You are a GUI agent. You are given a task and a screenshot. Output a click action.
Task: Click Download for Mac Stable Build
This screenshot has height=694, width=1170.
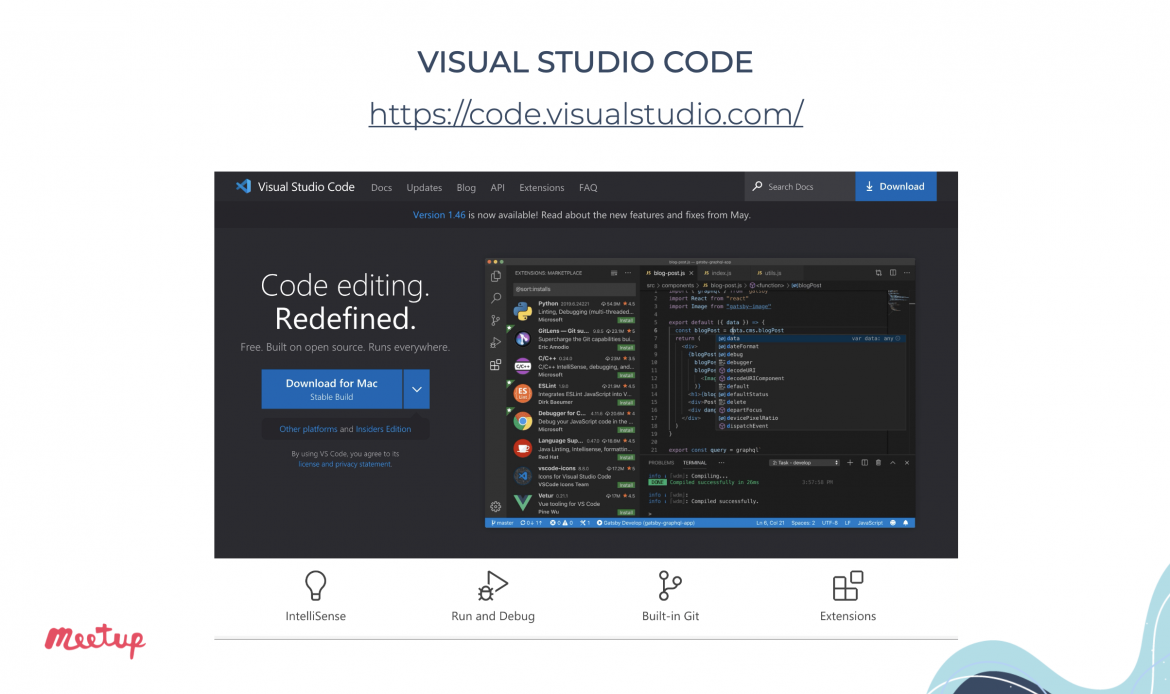pyautogui.click(x=332, y=389)
